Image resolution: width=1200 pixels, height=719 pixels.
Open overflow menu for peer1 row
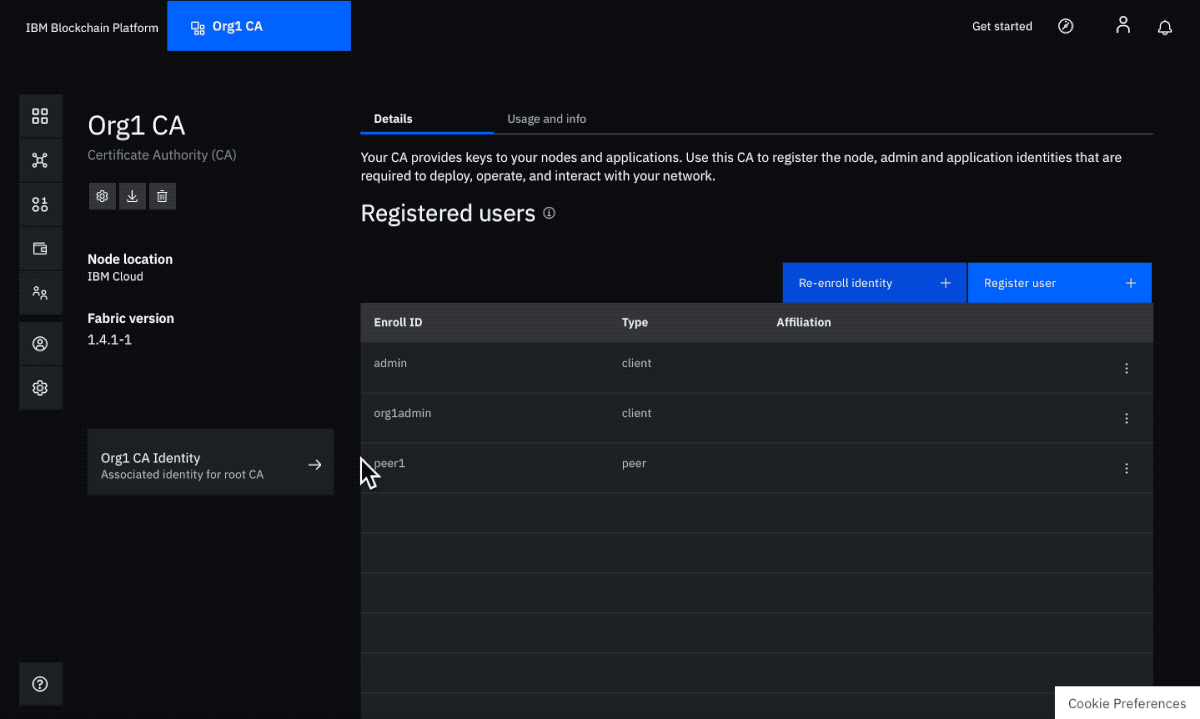click(x=1127, y=468)
